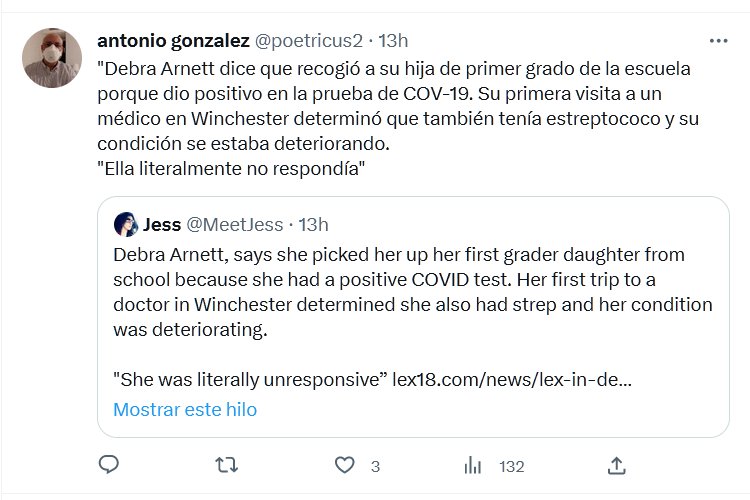Click the likes count of 3
750x500 pixels.
pos(375,466)
